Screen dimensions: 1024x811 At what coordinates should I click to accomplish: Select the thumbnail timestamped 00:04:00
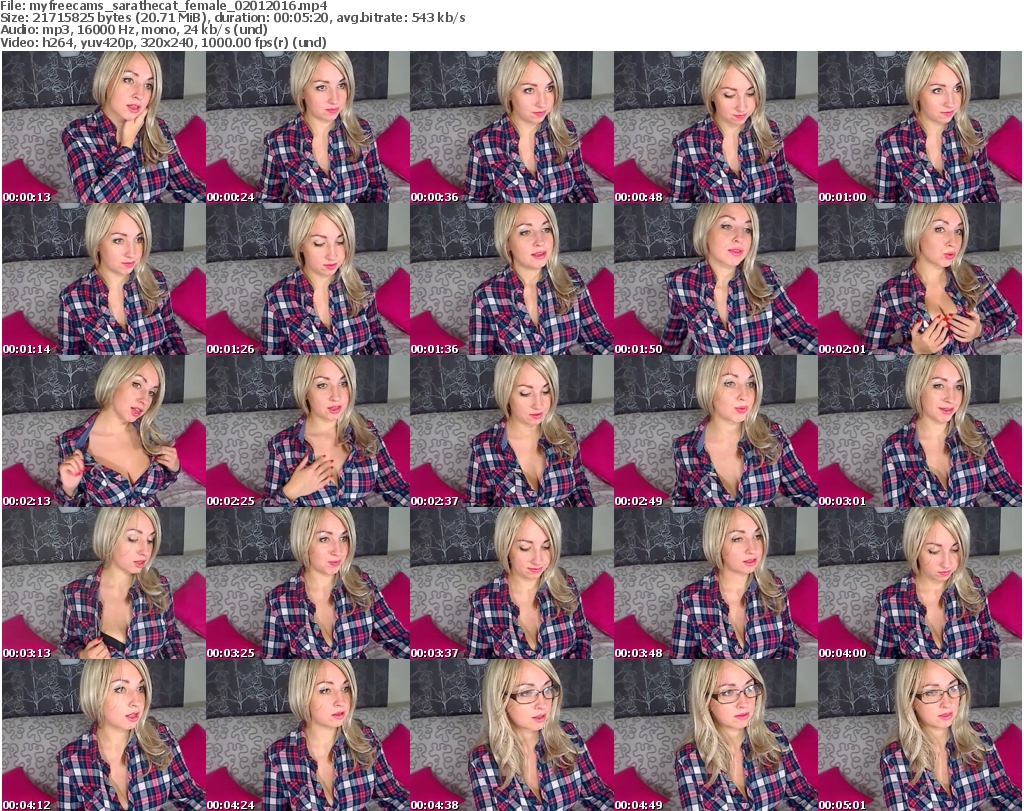(x=920, y=583)
